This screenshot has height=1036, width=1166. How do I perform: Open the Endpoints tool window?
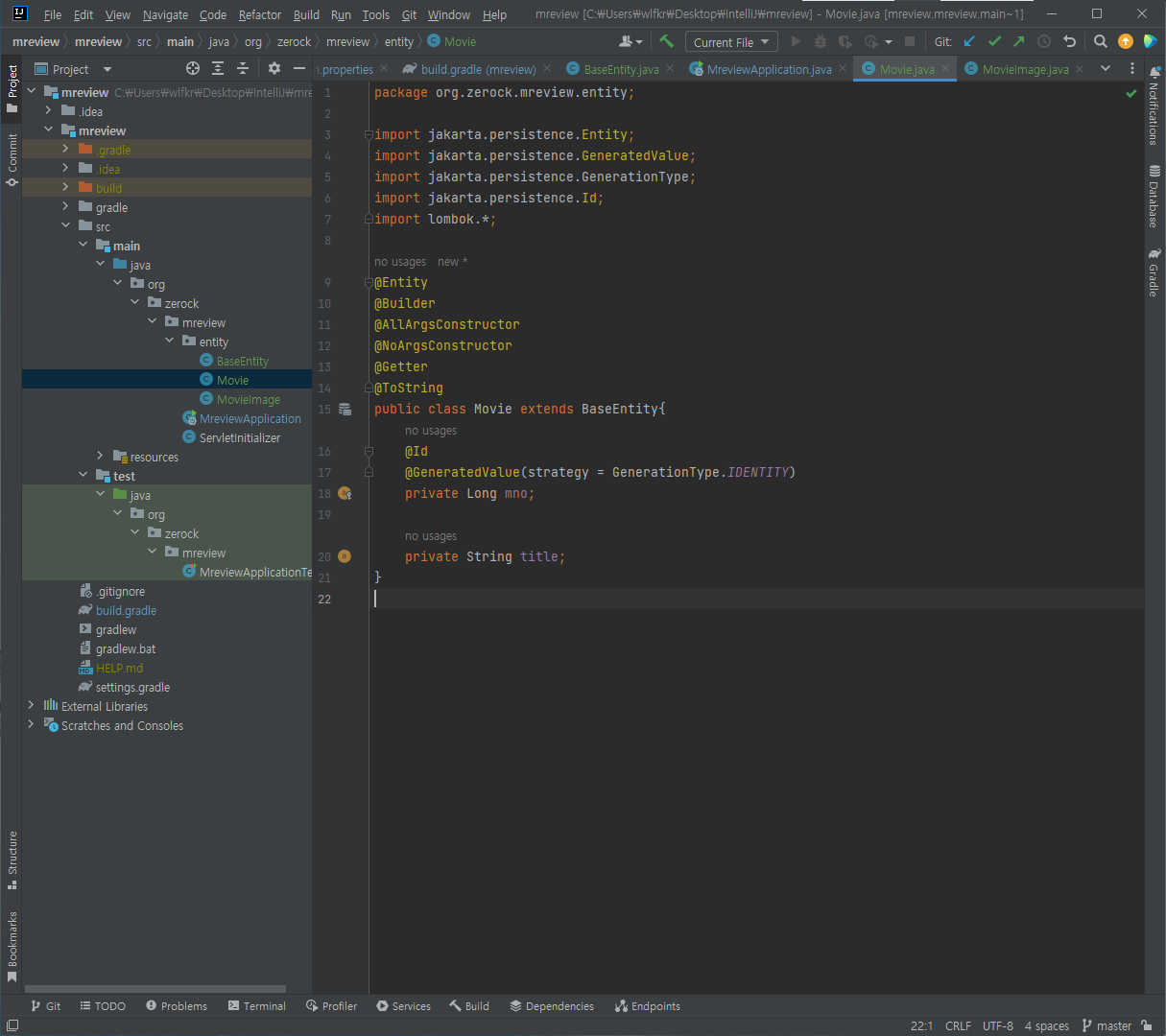(x=648, y=1006)
